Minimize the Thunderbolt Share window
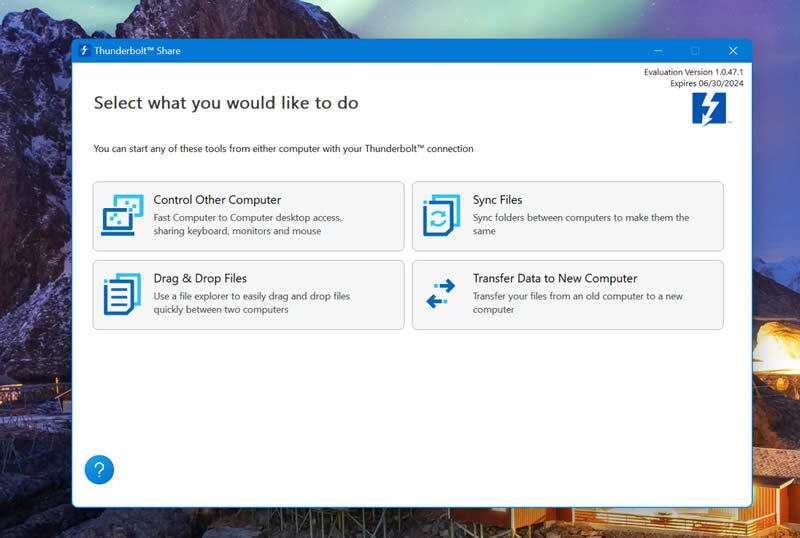The image size is (800, 538). [658, 51]
